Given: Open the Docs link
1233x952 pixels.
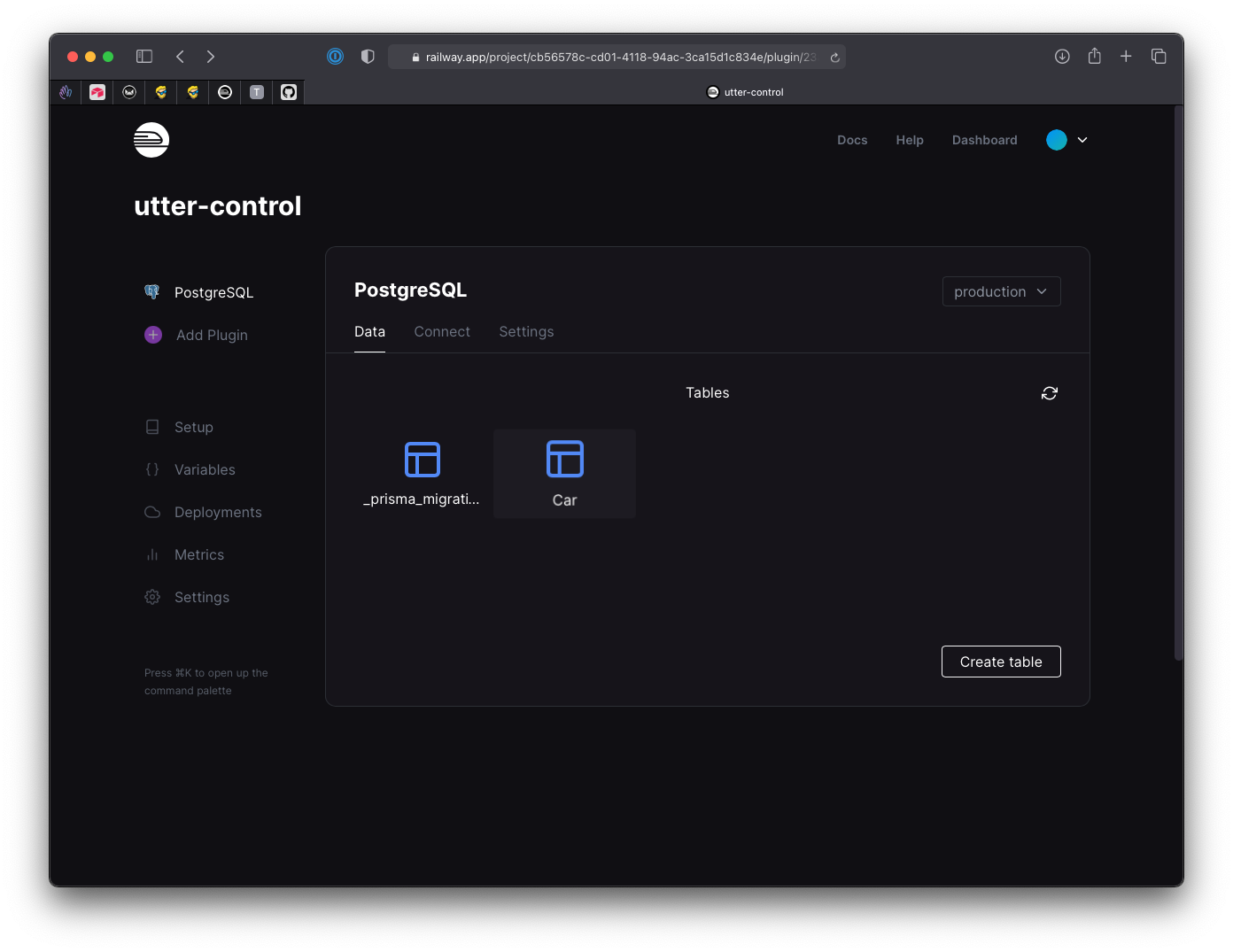Looking at the screenshot, I should [852, 140].
